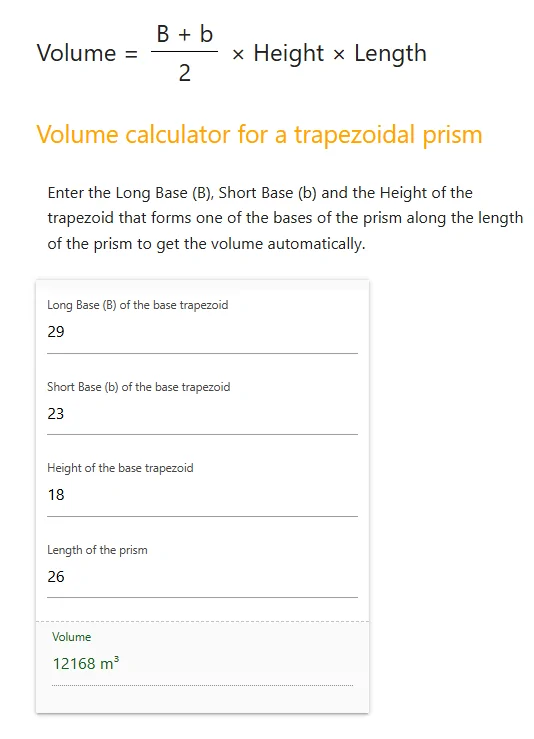The image size is (534, 739).
Task: Select the Height input with value 18
Action: pyautogui.click(x=202, y=495)
